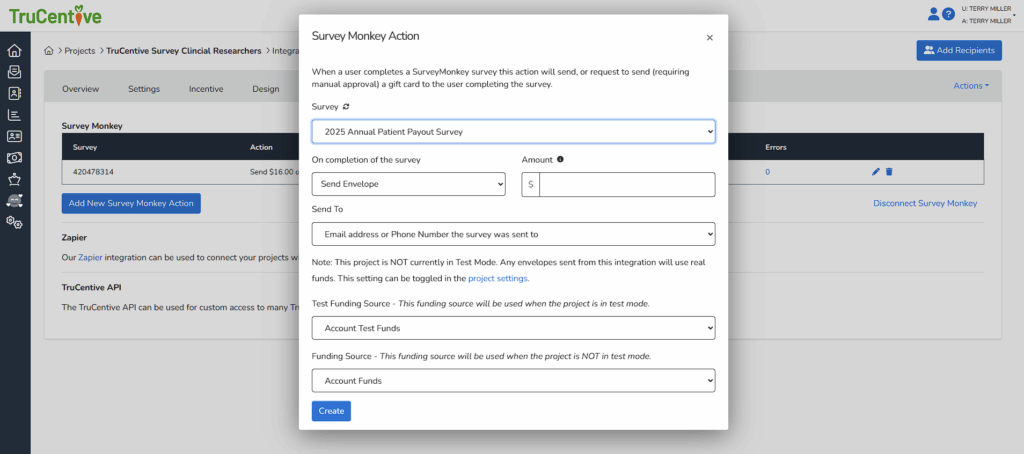Open the Actions dropdown menu

click(970, 86)
